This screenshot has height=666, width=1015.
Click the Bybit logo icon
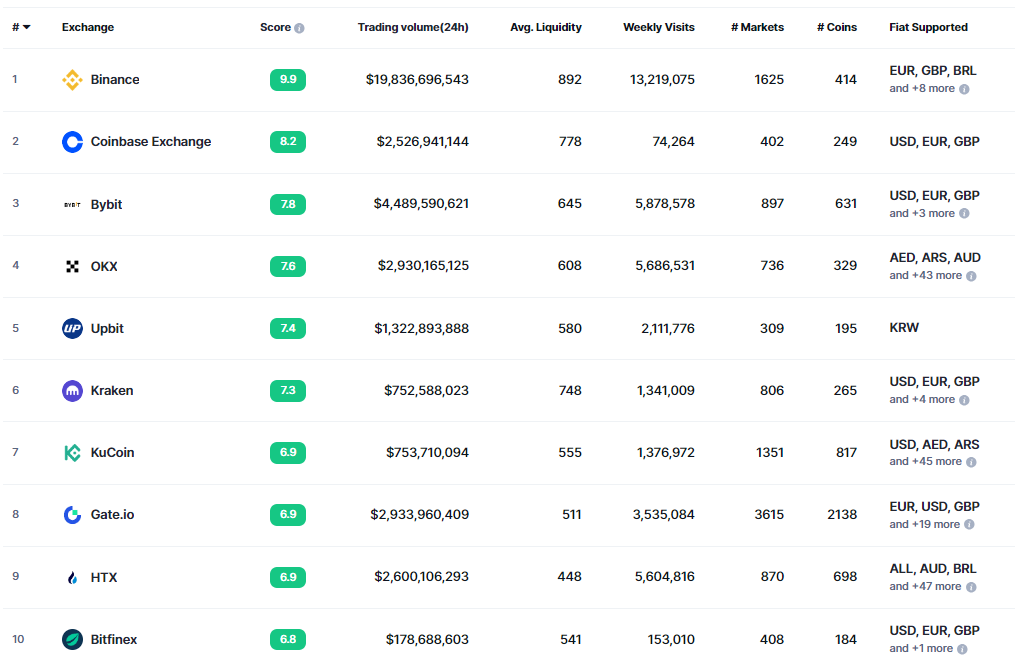72,204
